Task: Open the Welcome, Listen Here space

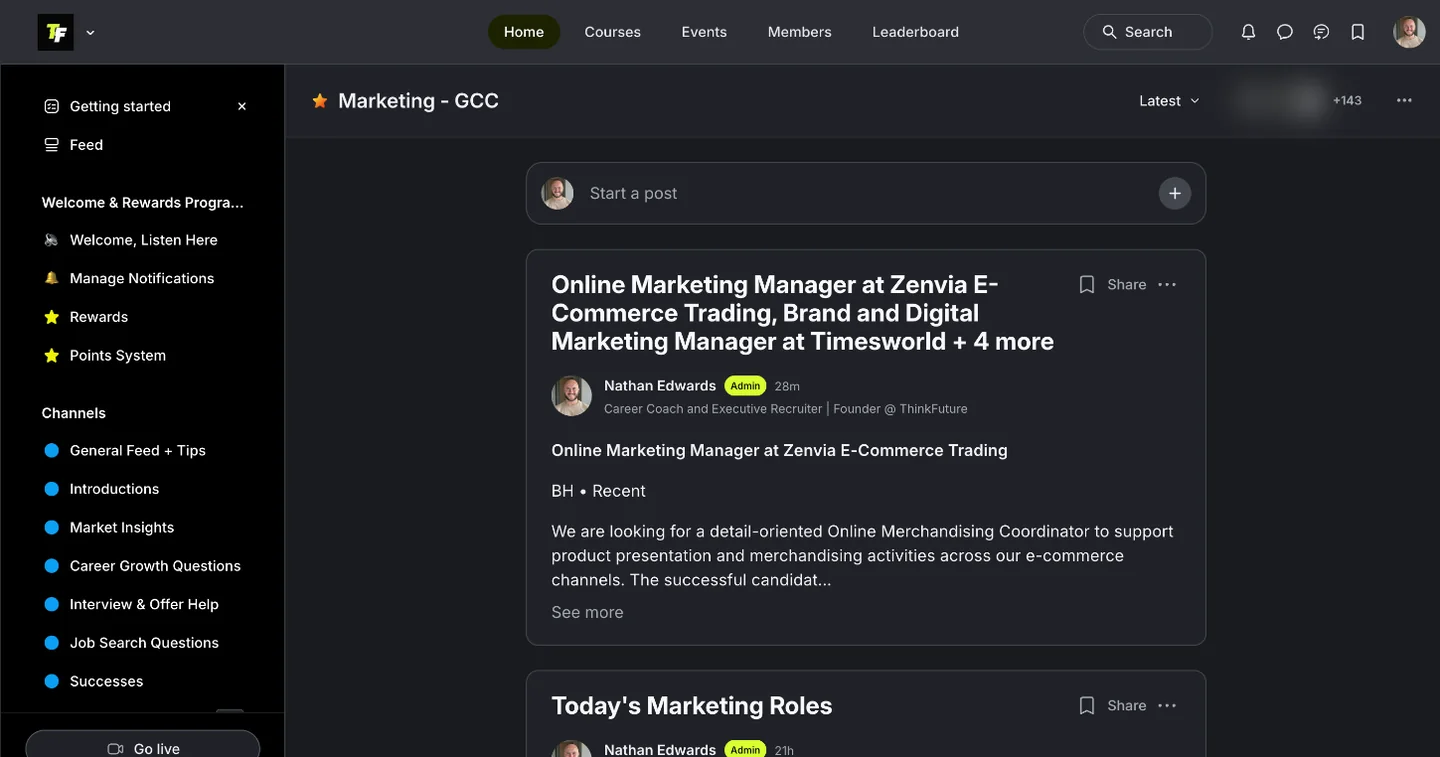Action: [143, 240]
